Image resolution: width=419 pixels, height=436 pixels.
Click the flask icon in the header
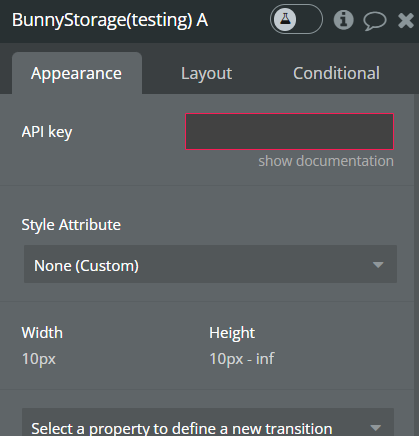pos(285,19)
